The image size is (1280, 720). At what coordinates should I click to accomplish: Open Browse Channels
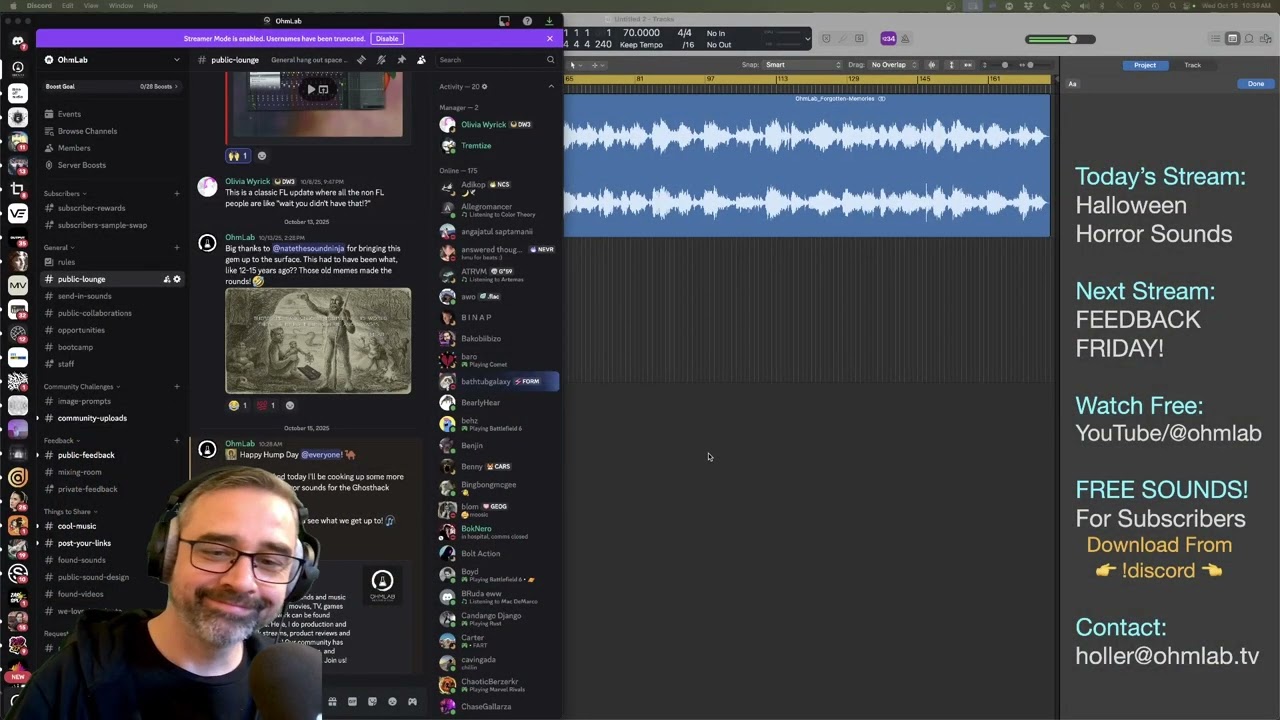[87, 131]
